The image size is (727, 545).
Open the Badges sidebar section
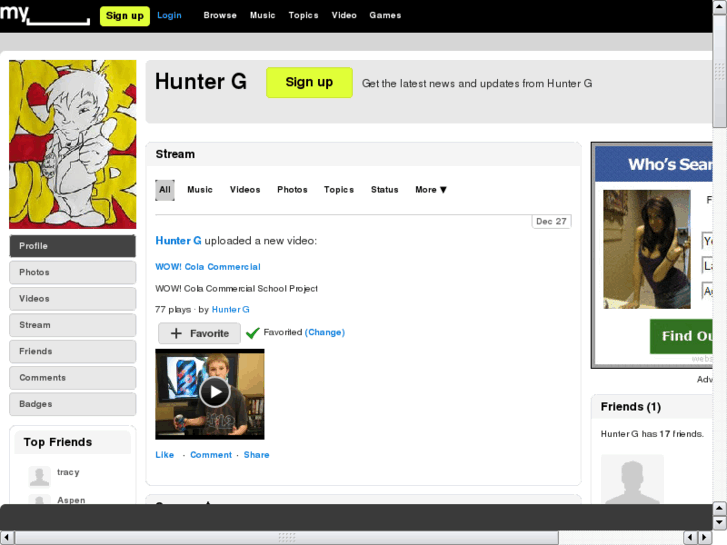pyautogui.click(x=73, y=404)
